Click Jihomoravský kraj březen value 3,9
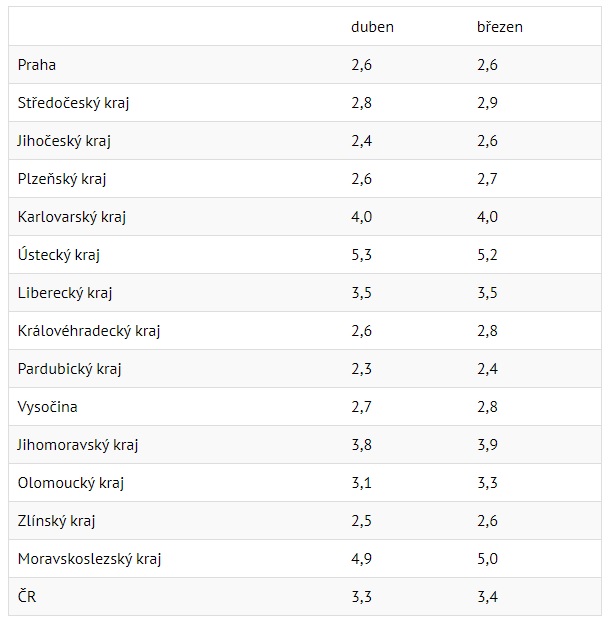Screen dimensions: 609x625 pyautogui.click(x=487, y=445)
